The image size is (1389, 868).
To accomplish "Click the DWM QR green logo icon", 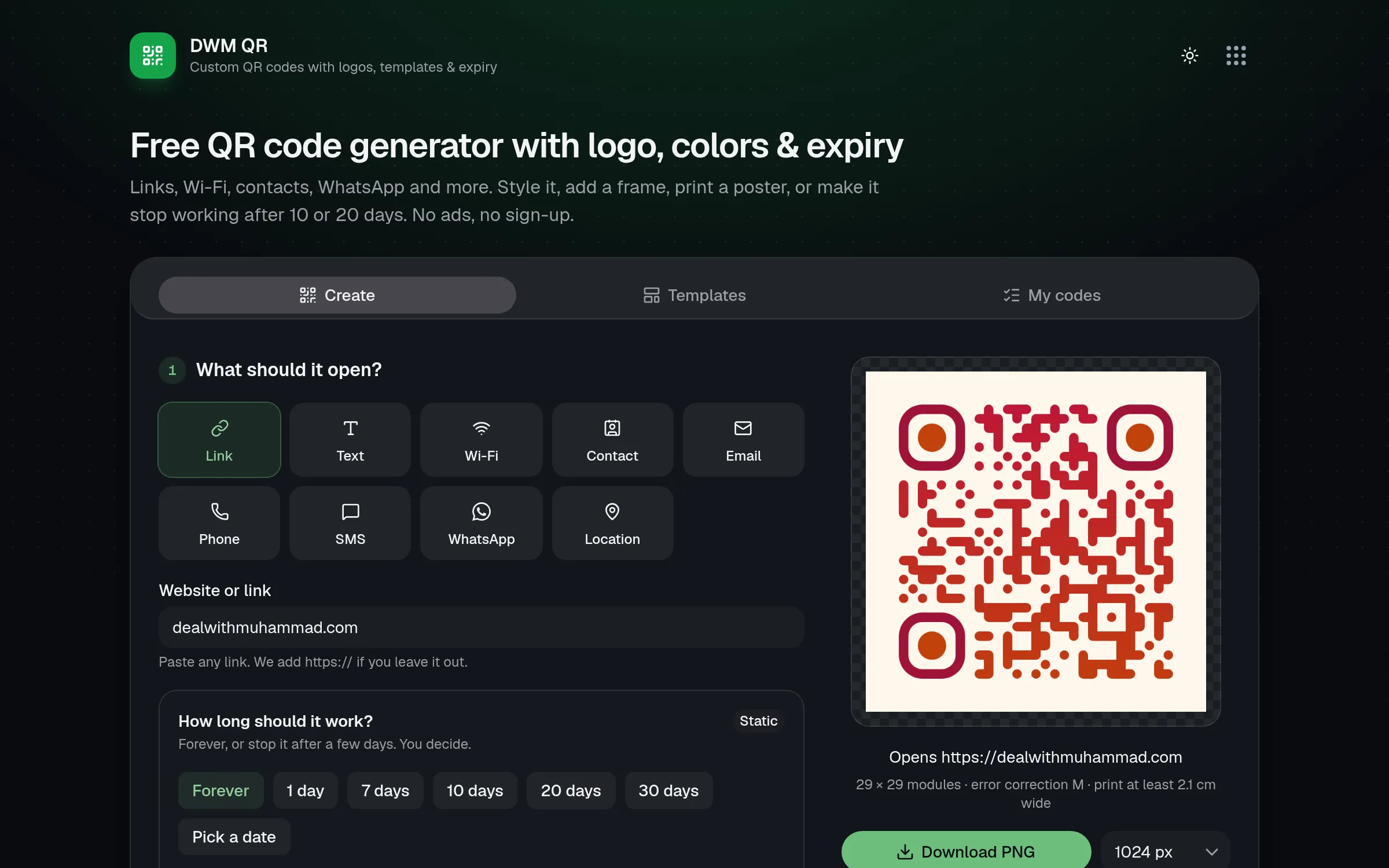I will pyautogui.click(x=153, y=56).
